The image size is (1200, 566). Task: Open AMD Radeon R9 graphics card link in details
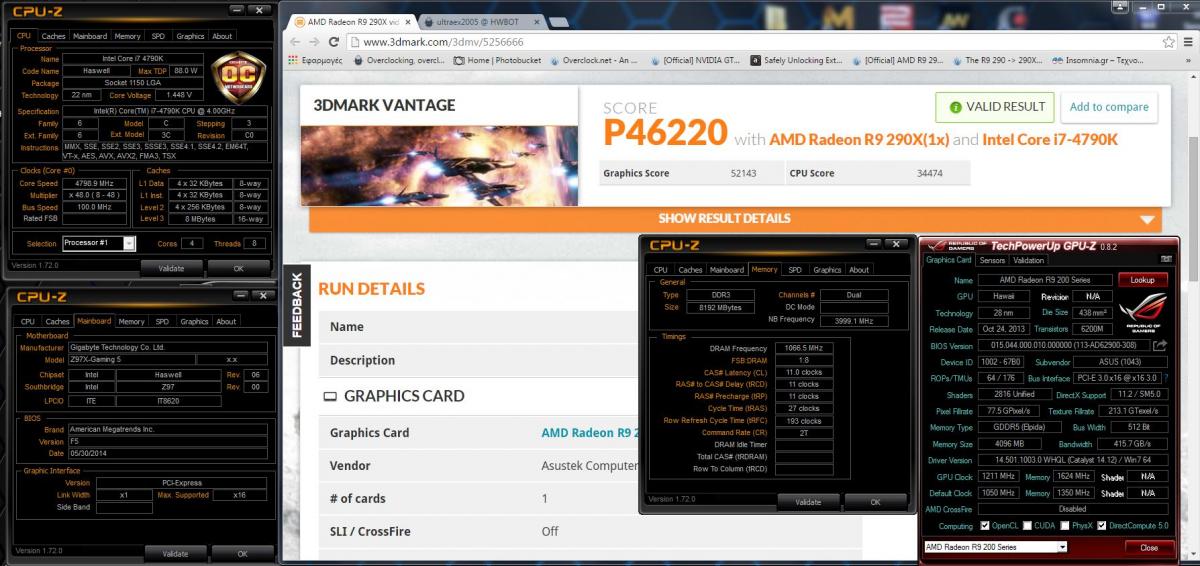pos(588,433)
